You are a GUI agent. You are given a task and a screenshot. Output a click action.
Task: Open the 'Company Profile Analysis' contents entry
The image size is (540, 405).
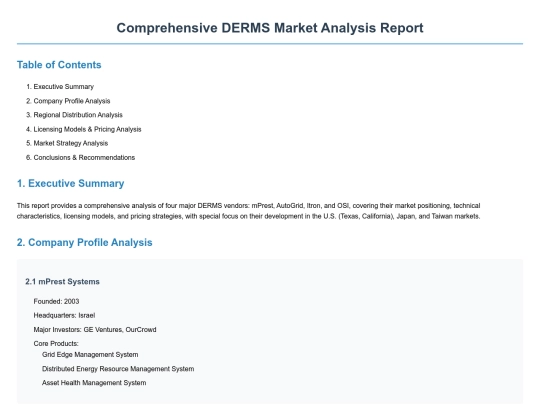72,101
